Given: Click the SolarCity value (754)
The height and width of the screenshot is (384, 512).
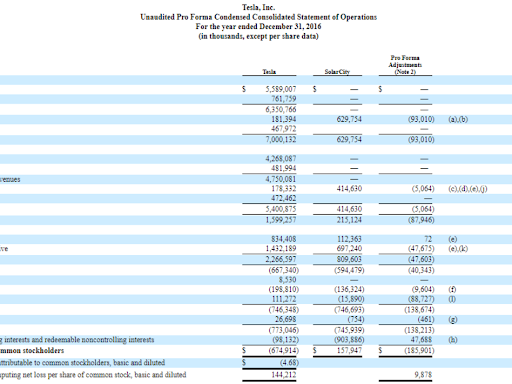Looking at the screenshot, I should point(356,319).
